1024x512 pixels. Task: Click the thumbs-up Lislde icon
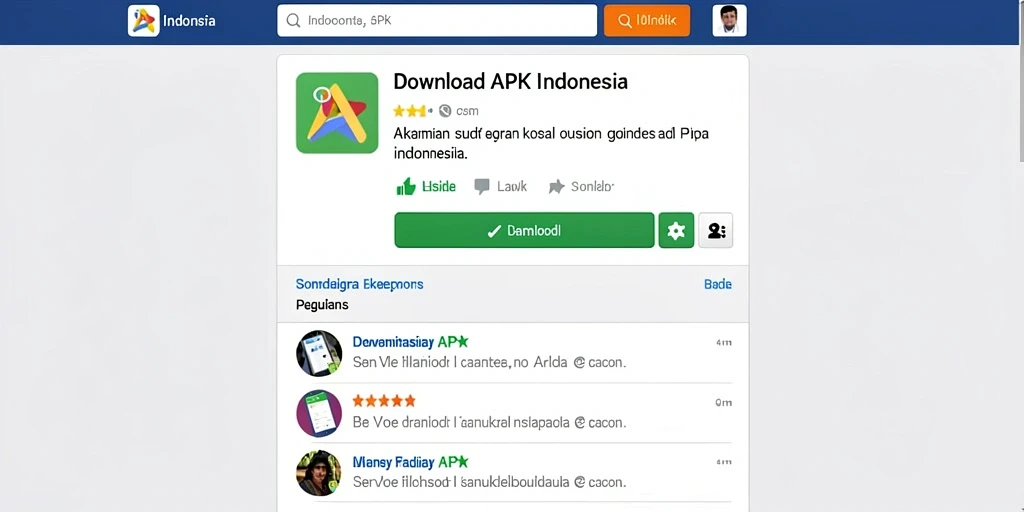pos(406,187)
